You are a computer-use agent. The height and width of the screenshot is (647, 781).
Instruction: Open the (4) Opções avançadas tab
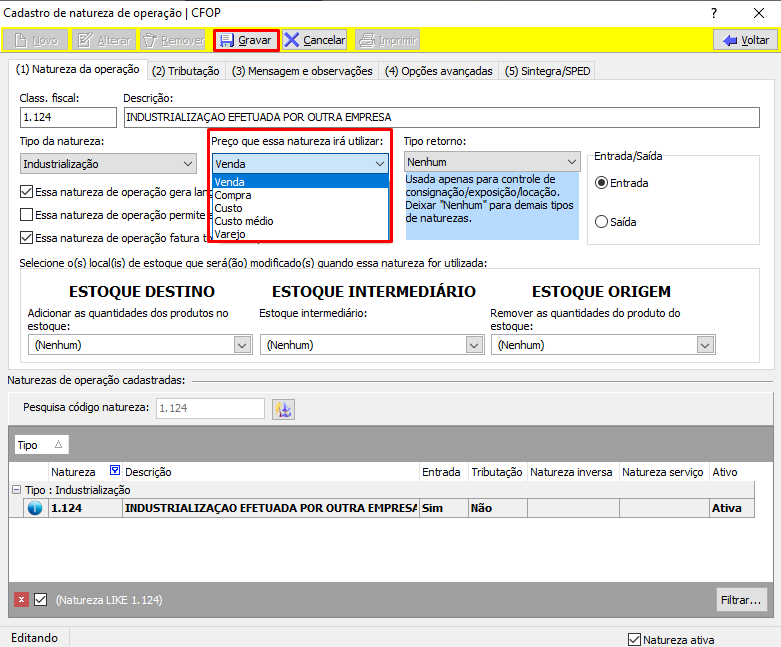[439, 71]
